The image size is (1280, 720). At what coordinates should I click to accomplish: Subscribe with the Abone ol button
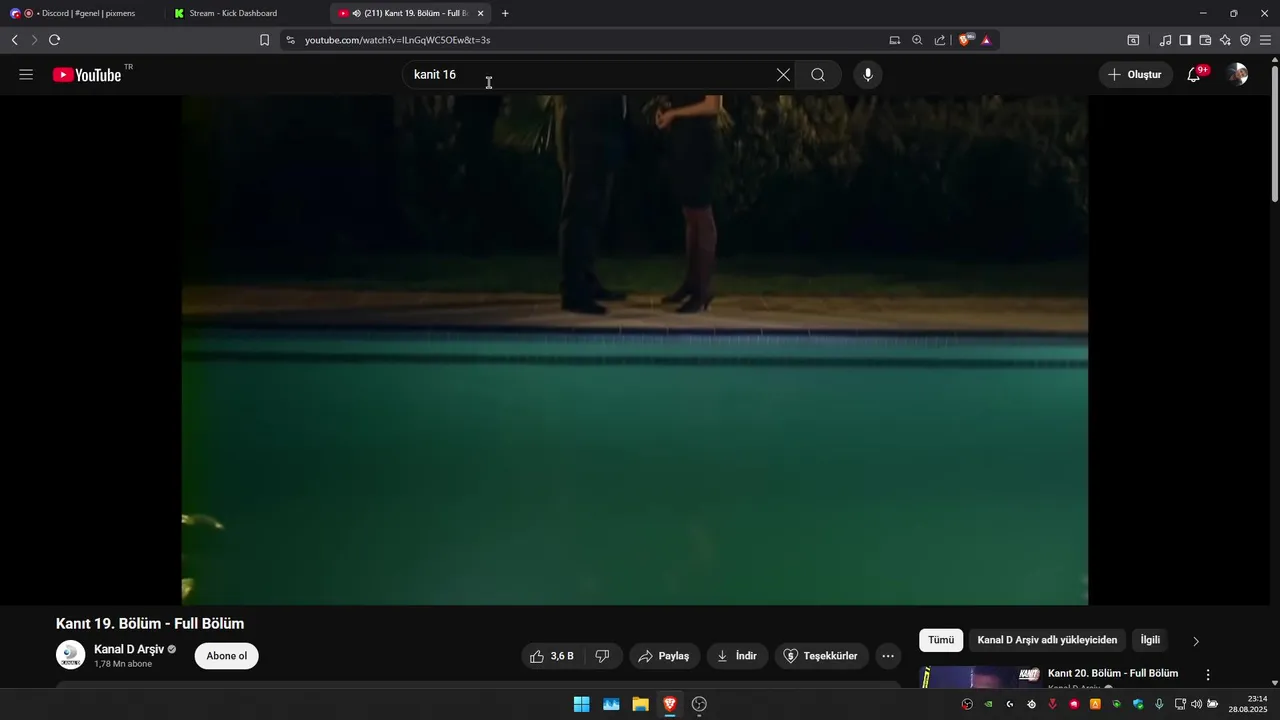227,656
